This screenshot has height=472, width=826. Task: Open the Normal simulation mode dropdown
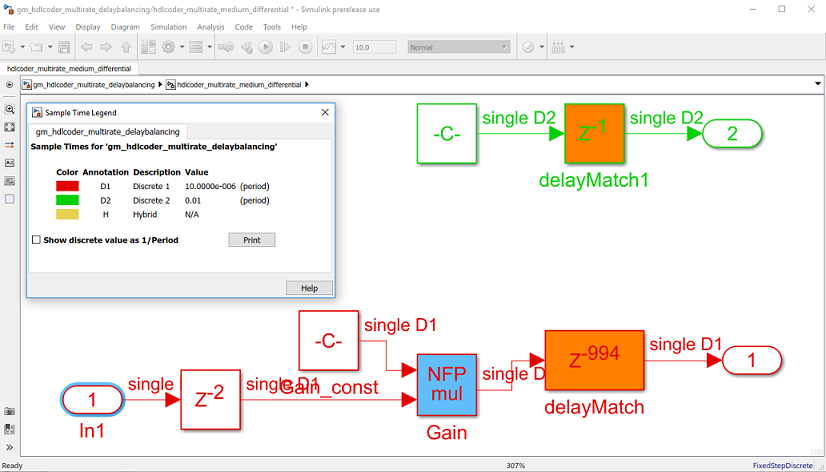pyautogui.click(x=459, y=47)
